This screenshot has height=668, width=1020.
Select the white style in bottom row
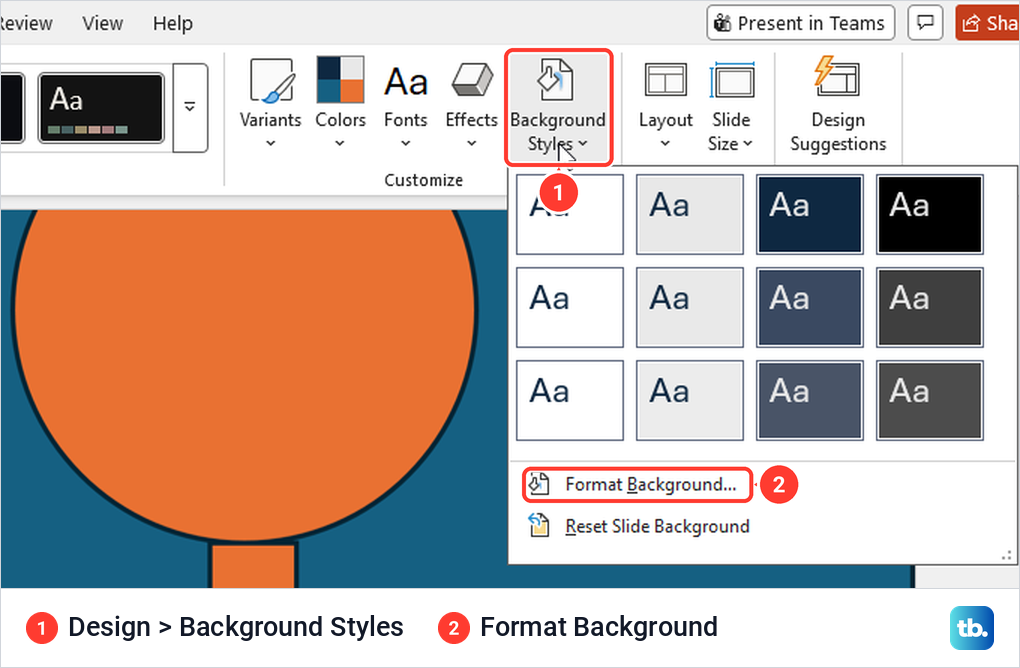(570, 400)
